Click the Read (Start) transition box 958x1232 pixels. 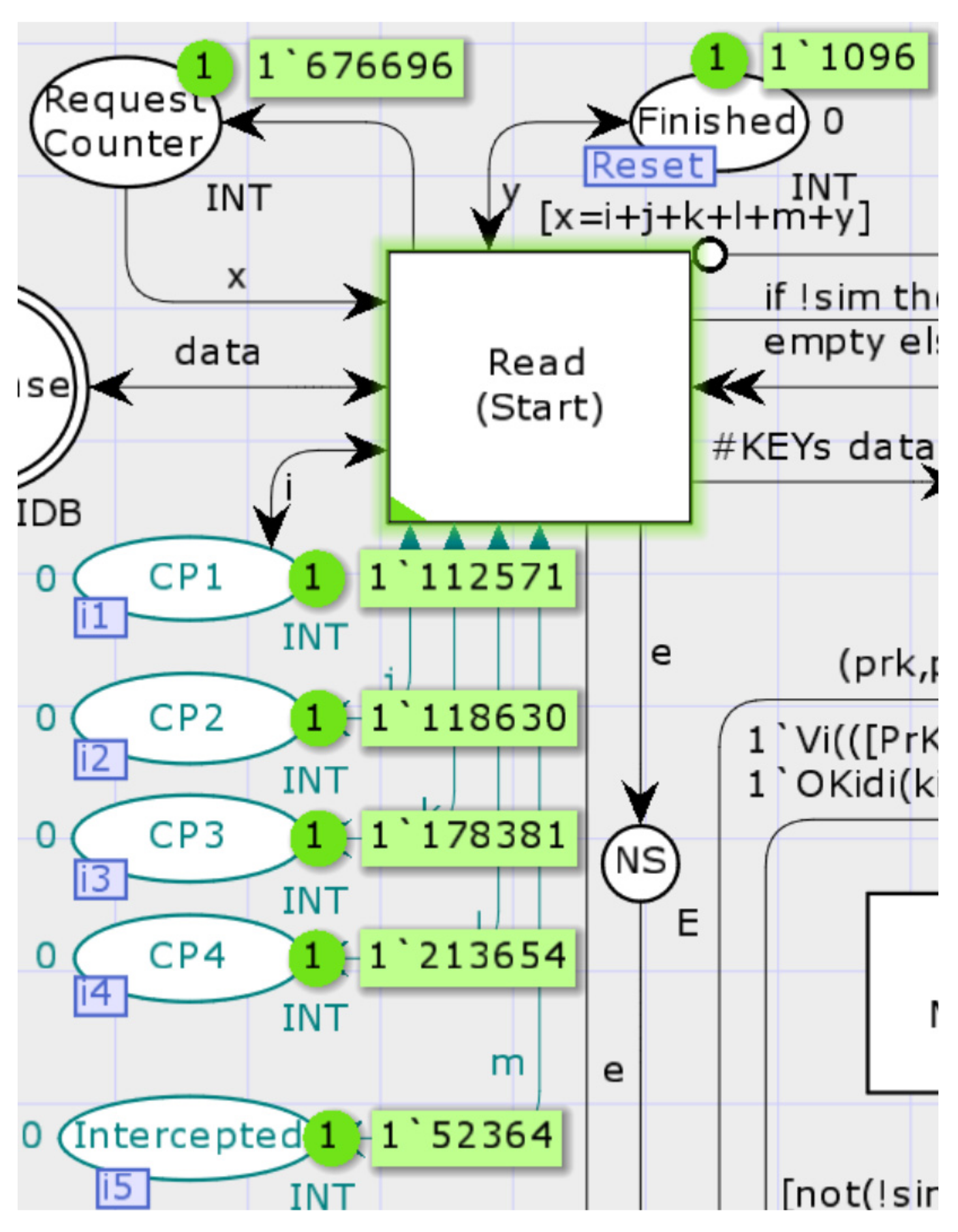point(538,386)
